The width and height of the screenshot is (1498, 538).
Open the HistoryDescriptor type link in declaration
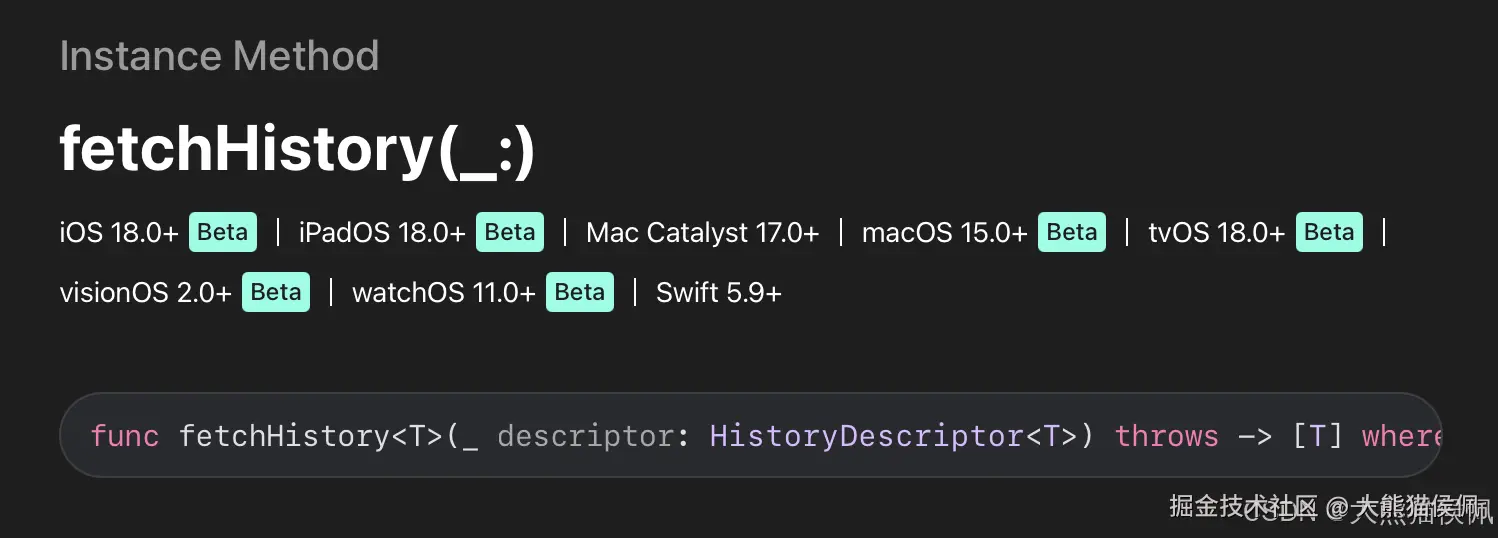click(867, 436)
